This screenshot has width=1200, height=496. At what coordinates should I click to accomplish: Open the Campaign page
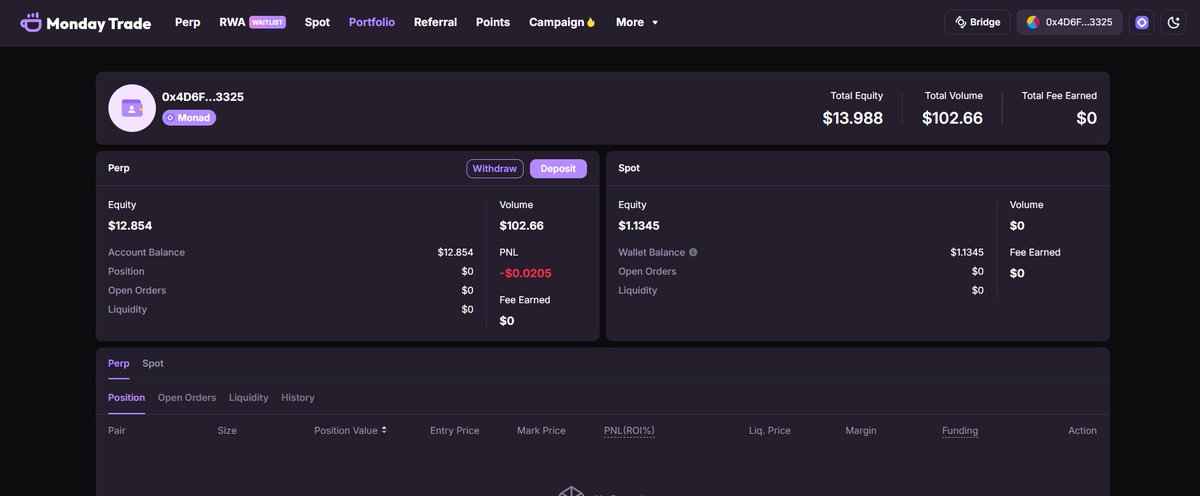tap(562, 22)
